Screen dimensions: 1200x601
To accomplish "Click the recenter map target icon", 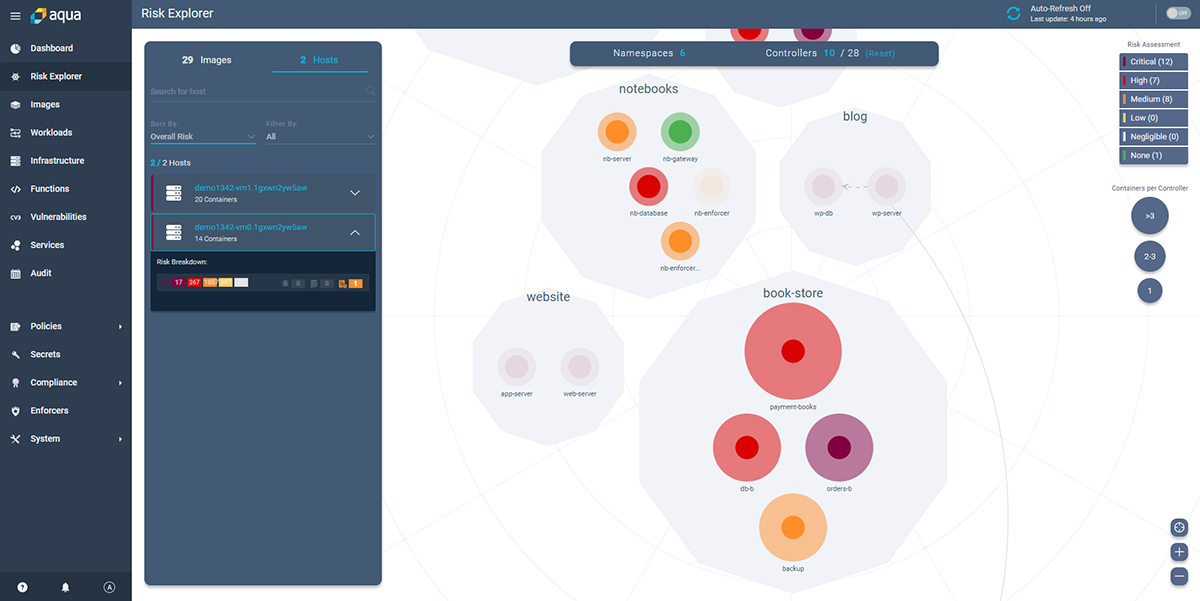I will (1179, 528).
